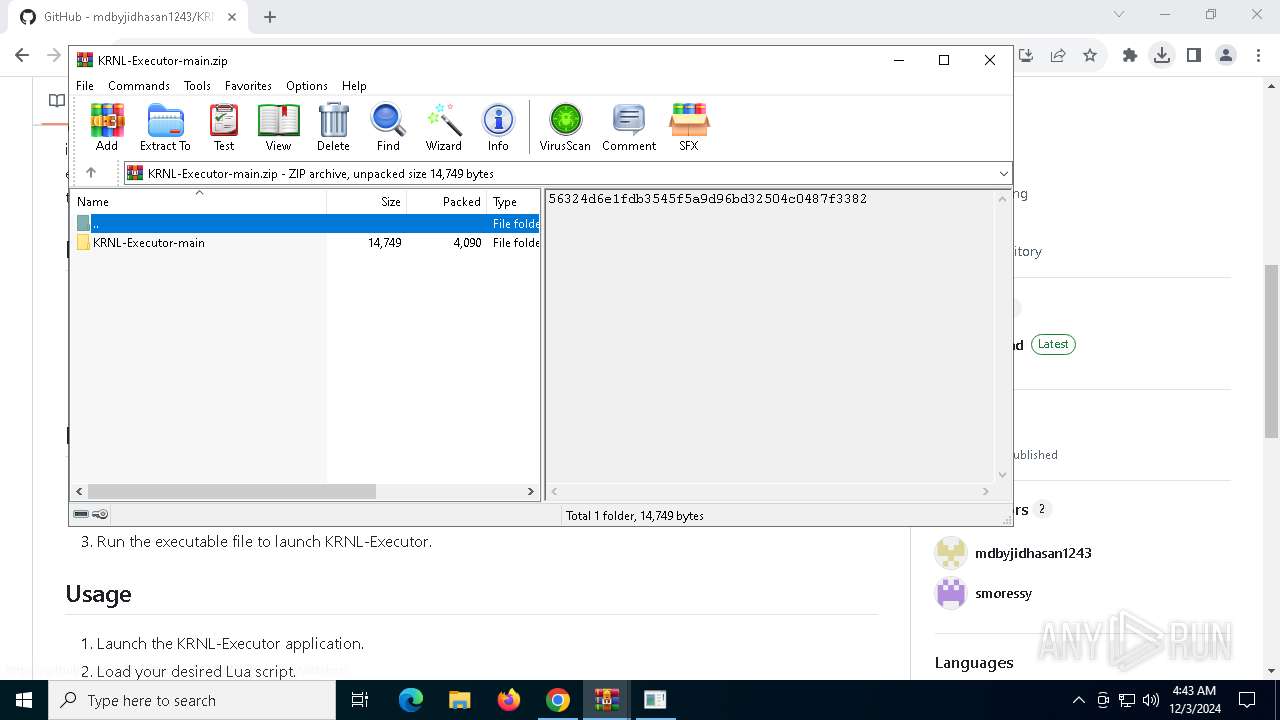Open Chrome three-dot menu
Viewport: 1280px width, 720px height.
point(1258,55)
